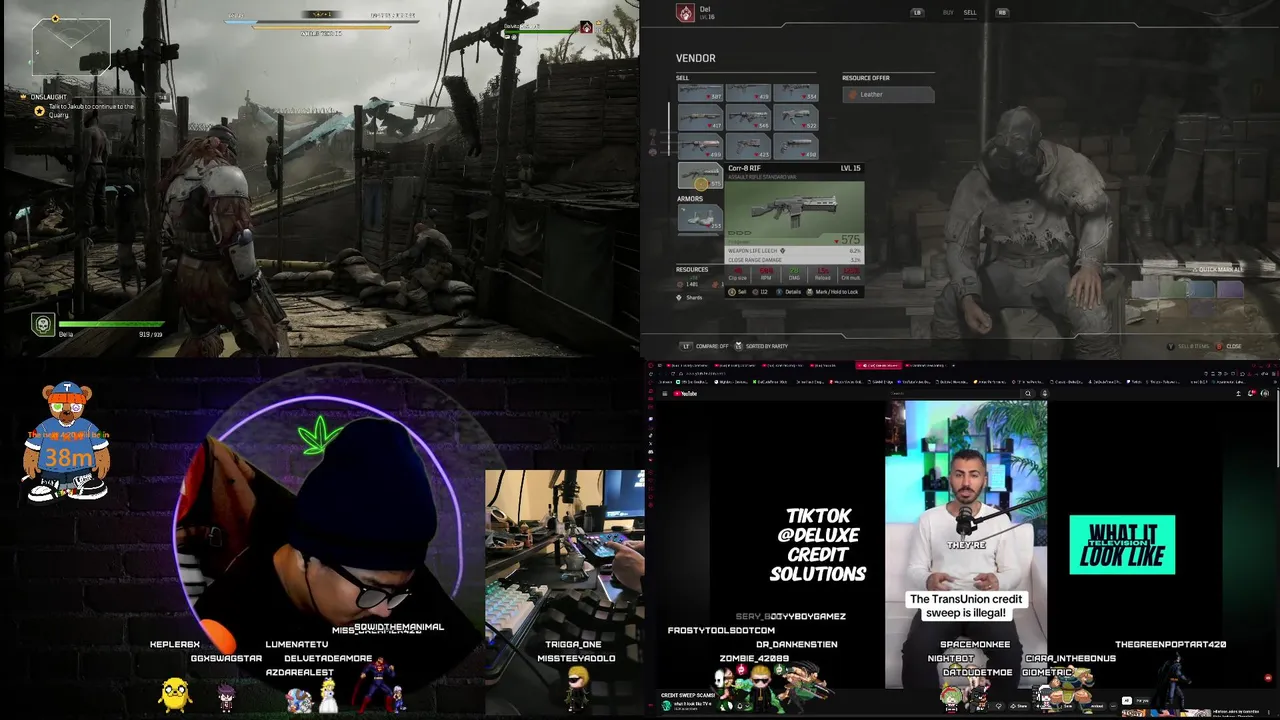Screen dimensions: 1280x720
Task: Click the bear 38m timer widget
Action: (x=67, y=441)
